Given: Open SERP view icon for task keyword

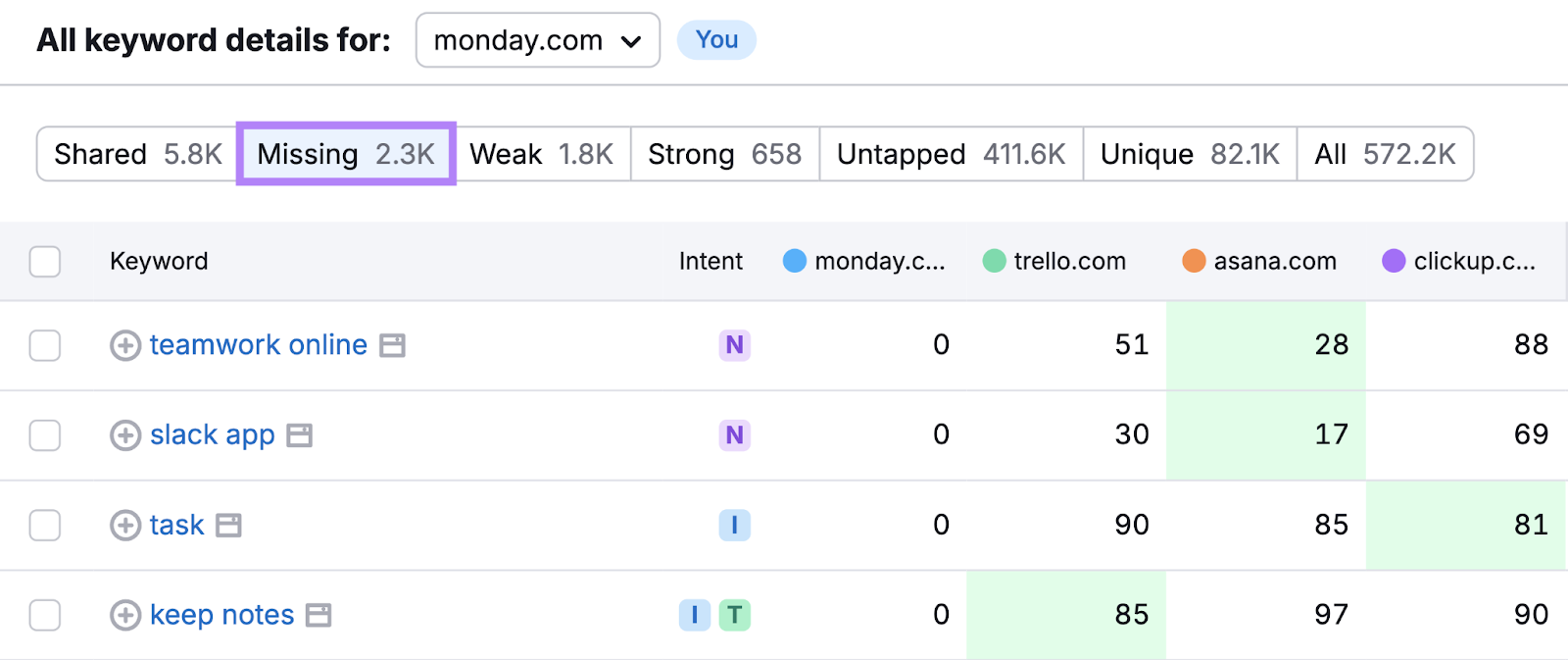Looking at the screenshot, I should coord(229,526).
